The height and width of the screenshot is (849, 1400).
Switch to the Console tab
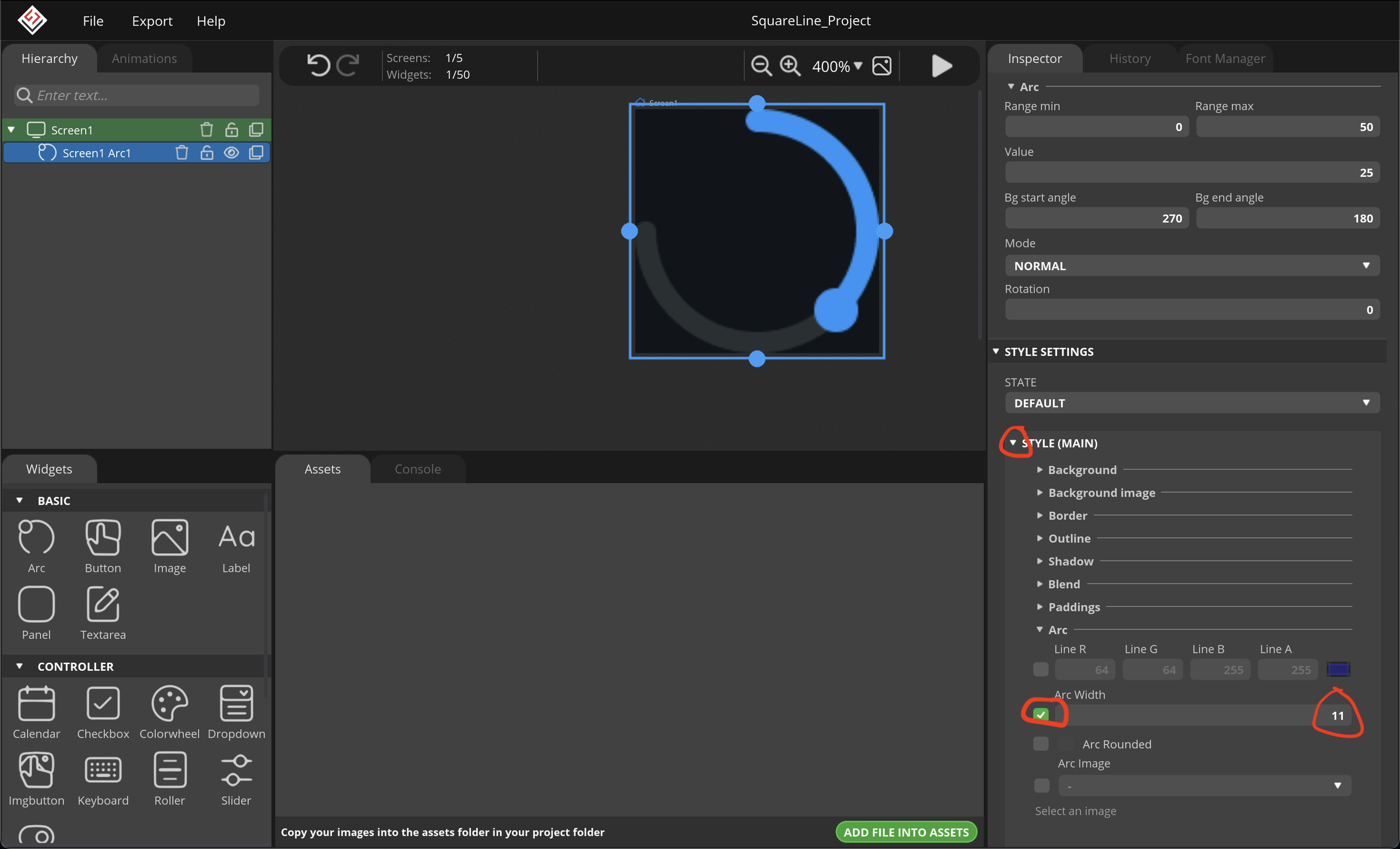[418, 469]
